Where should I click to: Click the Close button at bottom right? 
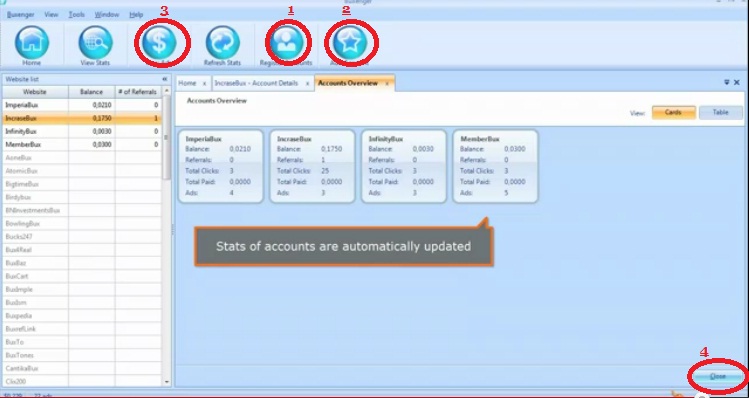click(x=717, y=376)
